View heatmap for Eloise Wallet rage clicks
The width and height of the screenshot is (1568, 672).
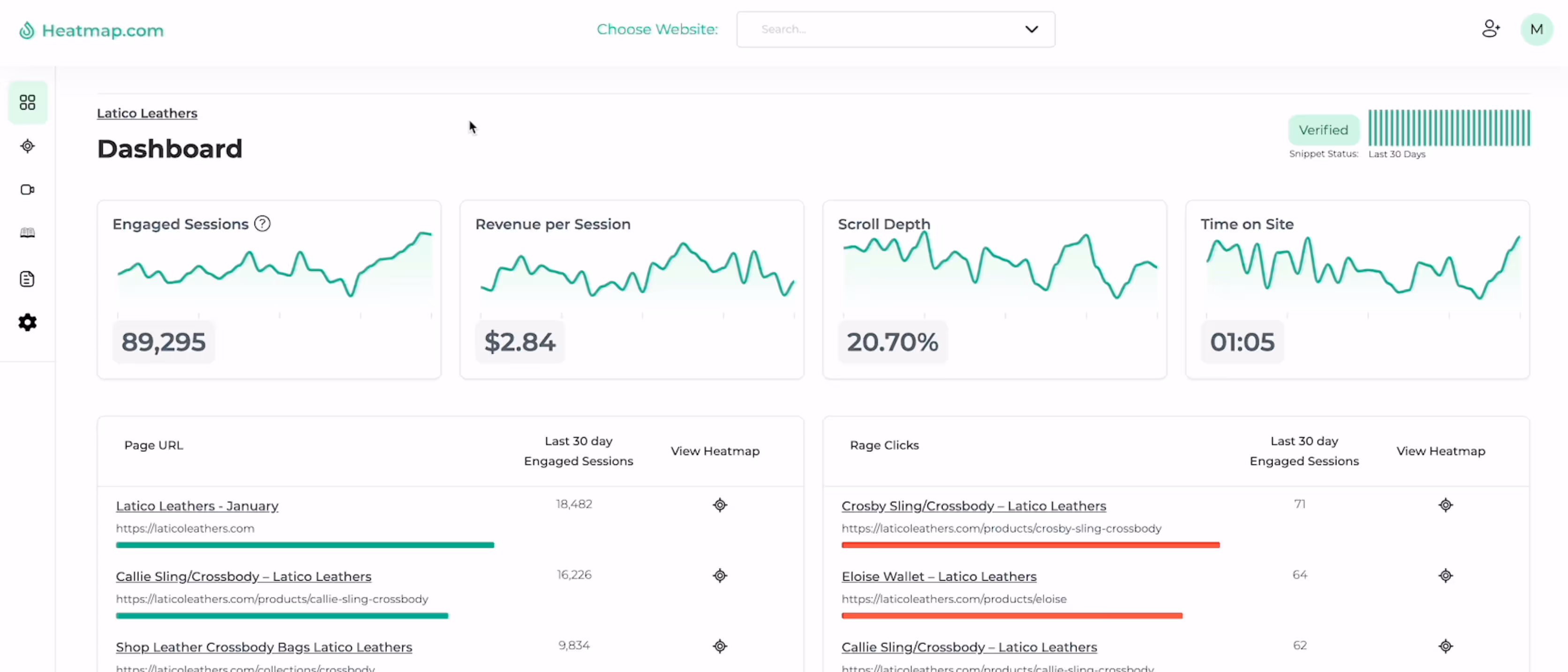click(x=1445, y=575)
